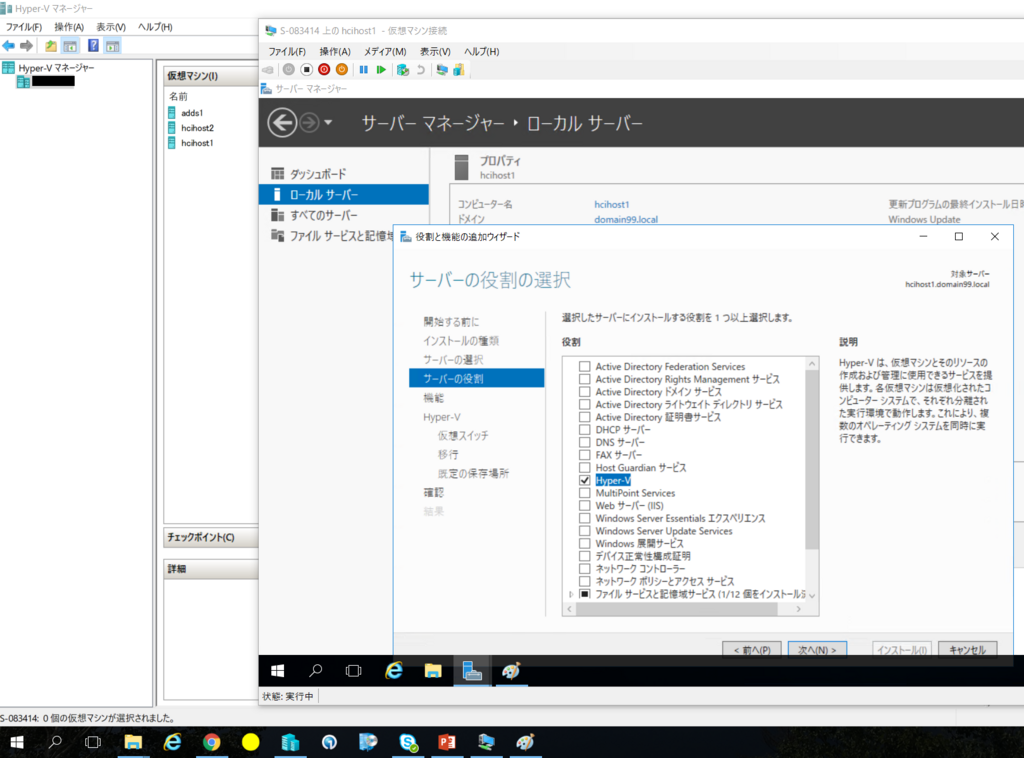Image resolution: width=1024 pixels, height=758 pixels.
Task: Click the Server Manager back arrow
Action: tap(282, 123)
